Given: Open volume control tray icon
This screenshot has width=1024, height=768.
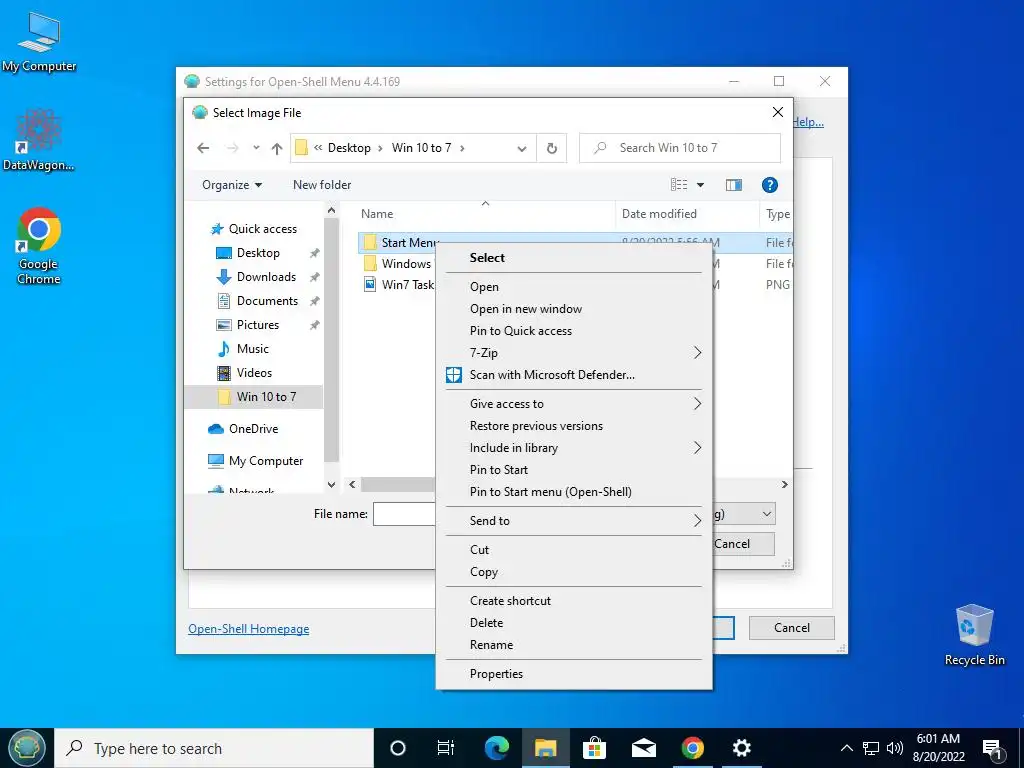Looking at the screenshot, I should 895,748.
